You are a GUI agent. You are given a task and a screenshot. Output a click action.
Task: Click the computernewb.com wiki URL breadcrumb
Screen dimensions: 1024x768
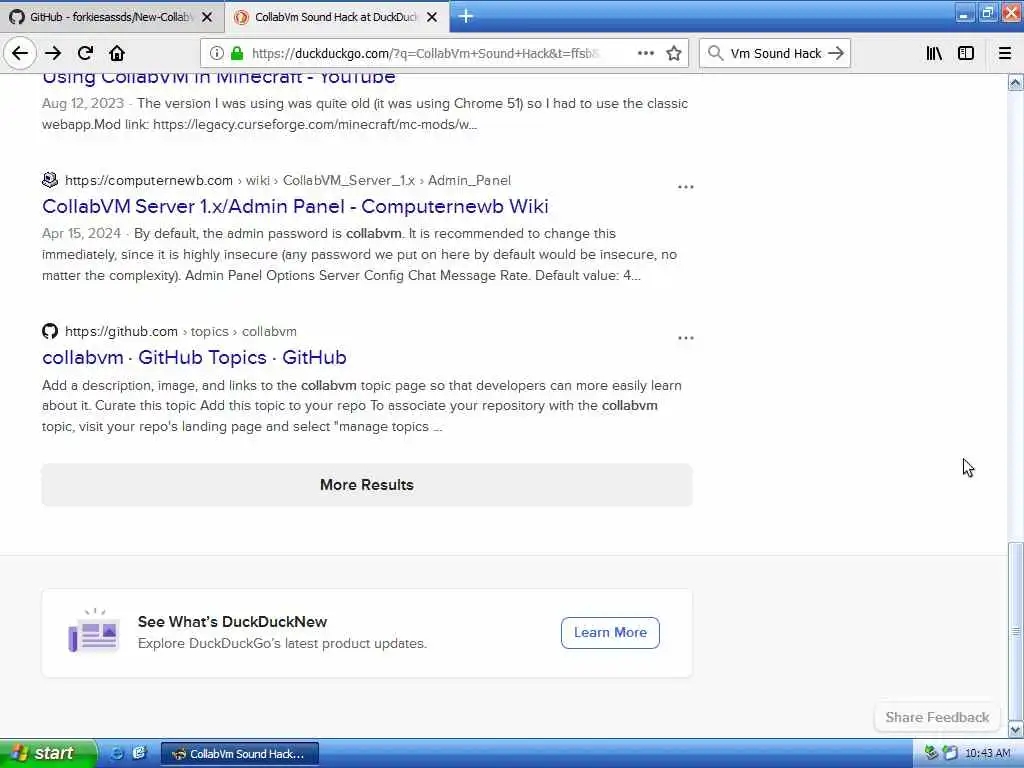pos(288,180)
